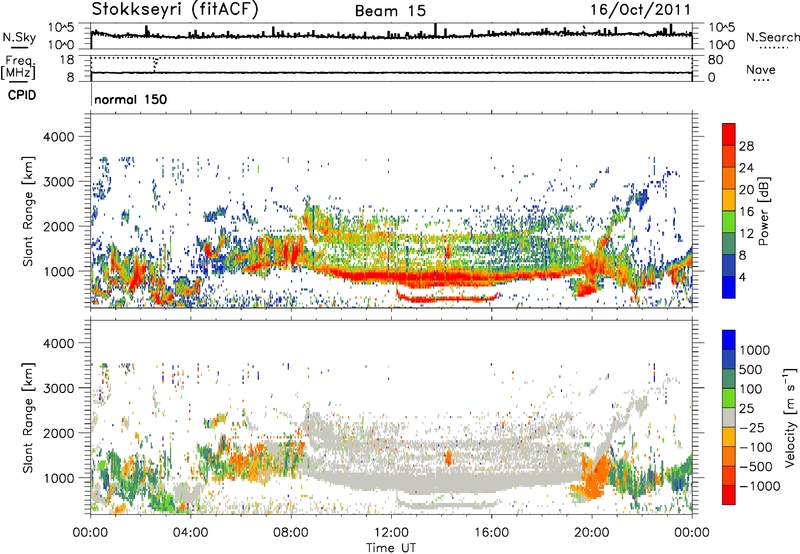This screenshot has height=554, width=800.
Task: Click the '1000' velocity colorbar label
Action: click(x=754, y=350)
